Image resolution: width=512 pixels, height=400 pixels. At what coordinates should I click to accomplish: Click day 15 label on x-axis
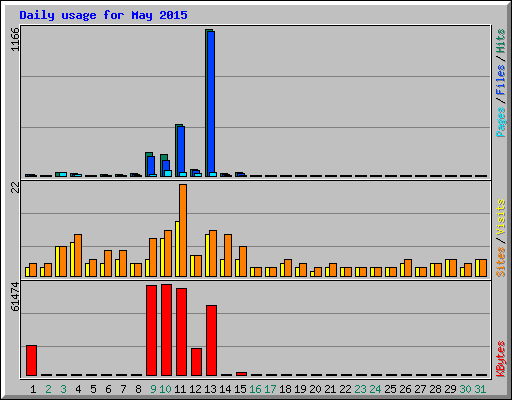pyautogui.click(x=240, y=389)
